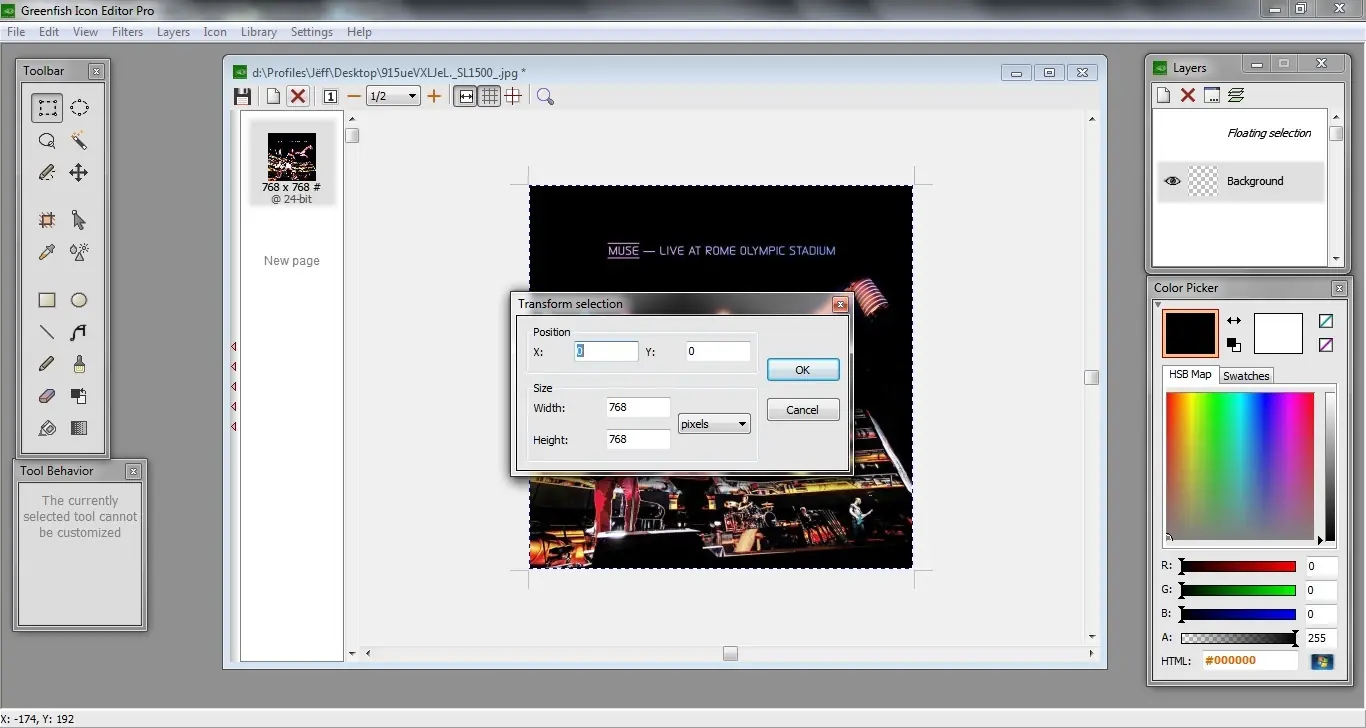Pick the Text tool
This screenshot has width=1366, height=728.
79,332
